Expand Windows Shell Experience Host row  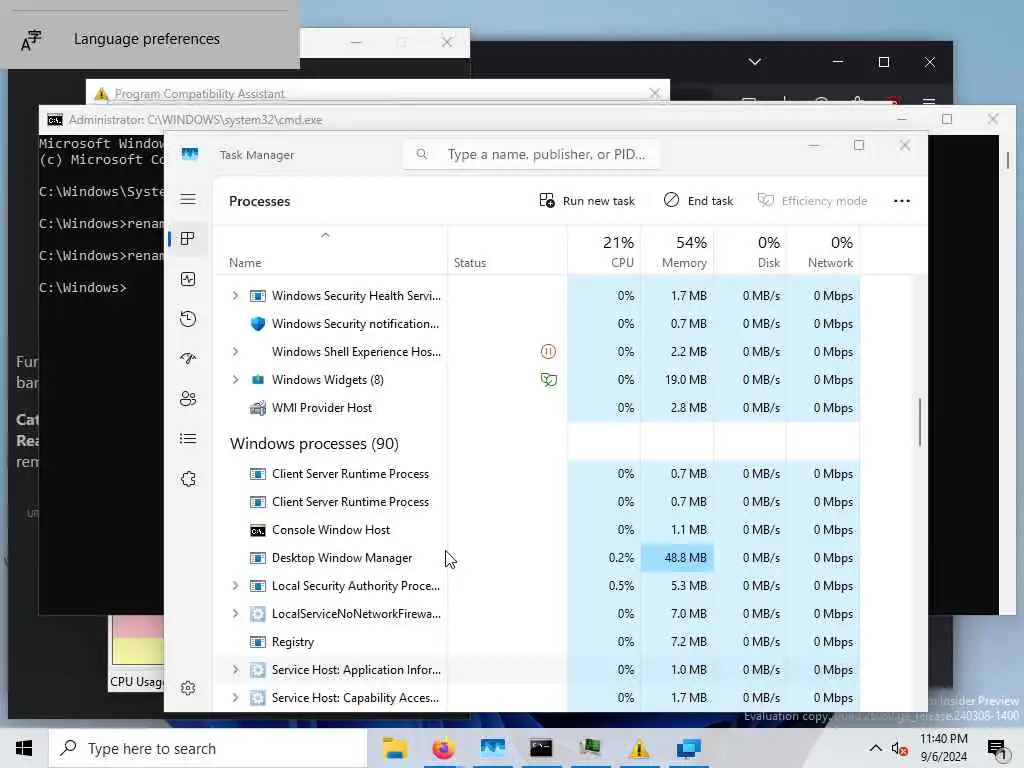tap(235, 352)
